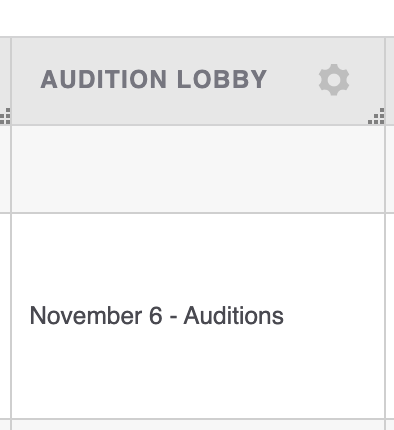Select the November 6 - Auditions cell
Viewport: 394px width, 430px height.
pos(198,315)
